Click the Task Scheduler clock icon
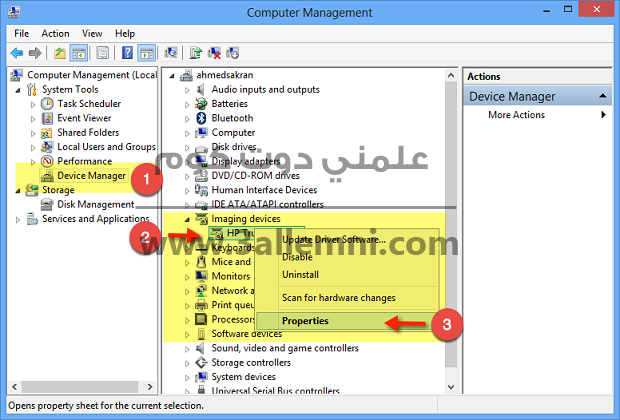This screenshot has width=620, height=420. tap(47, 103)
